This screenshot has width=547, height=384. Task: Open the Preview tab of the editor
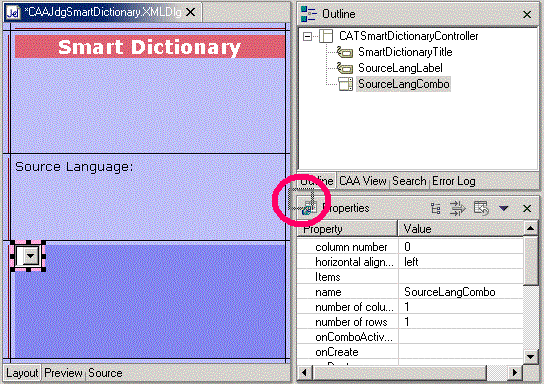coord(63,373)
